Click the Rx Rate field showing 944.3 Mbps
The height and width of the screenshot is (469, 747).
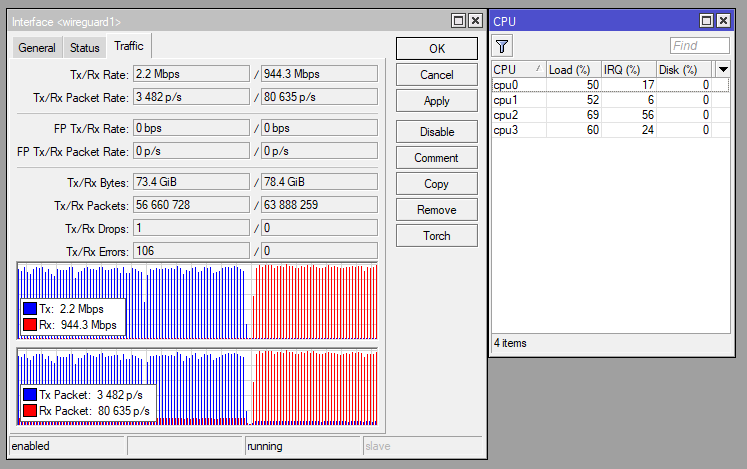[319, 74]
